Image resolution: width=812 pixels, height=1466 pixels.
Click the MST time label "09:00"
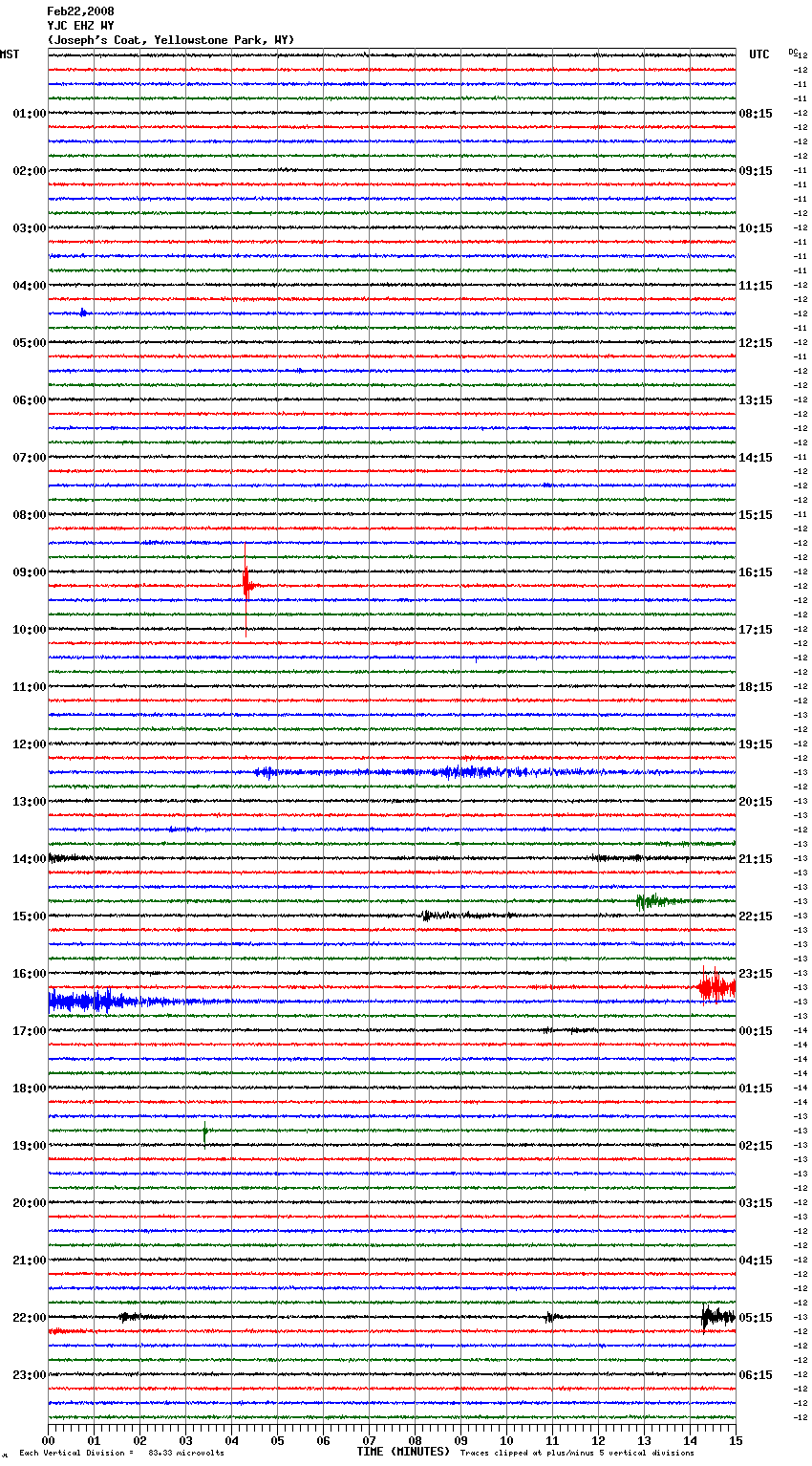pos(30,572)
